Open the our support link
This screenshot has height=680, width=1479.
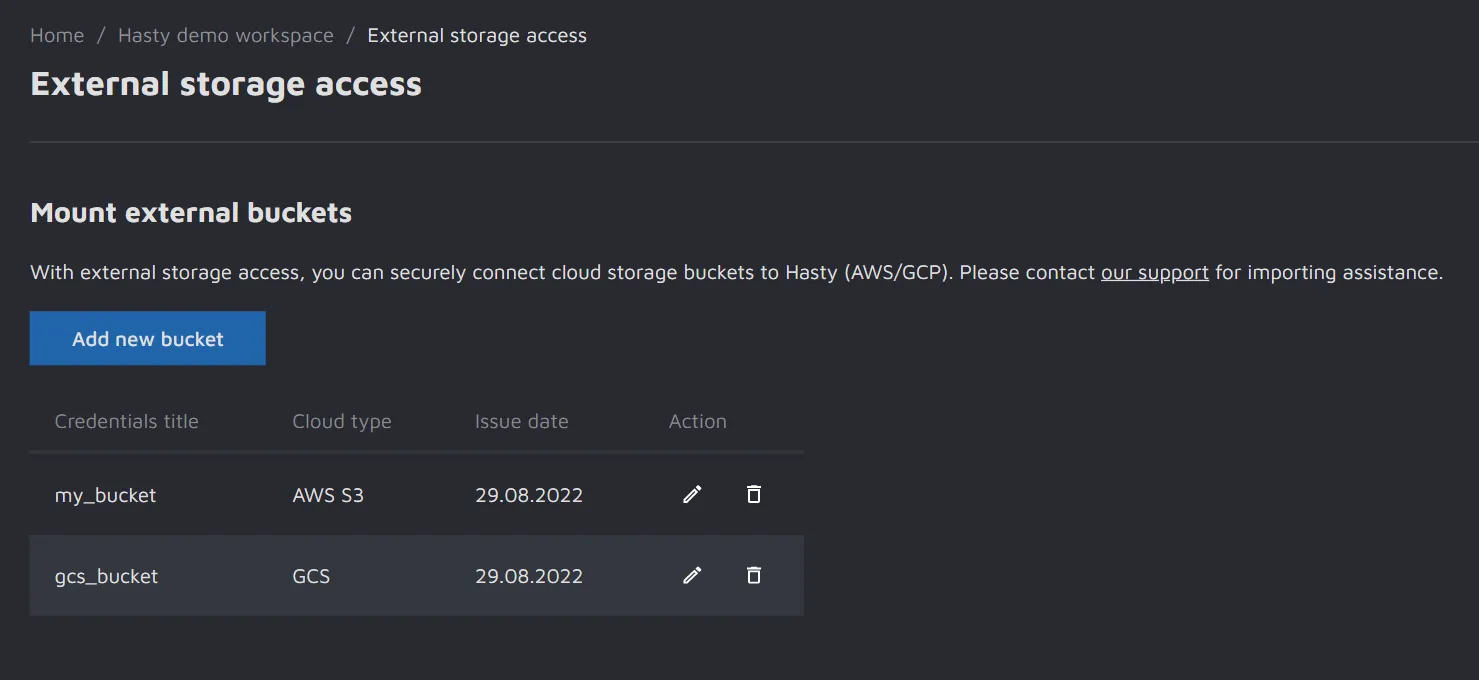tap(1154, 272)
